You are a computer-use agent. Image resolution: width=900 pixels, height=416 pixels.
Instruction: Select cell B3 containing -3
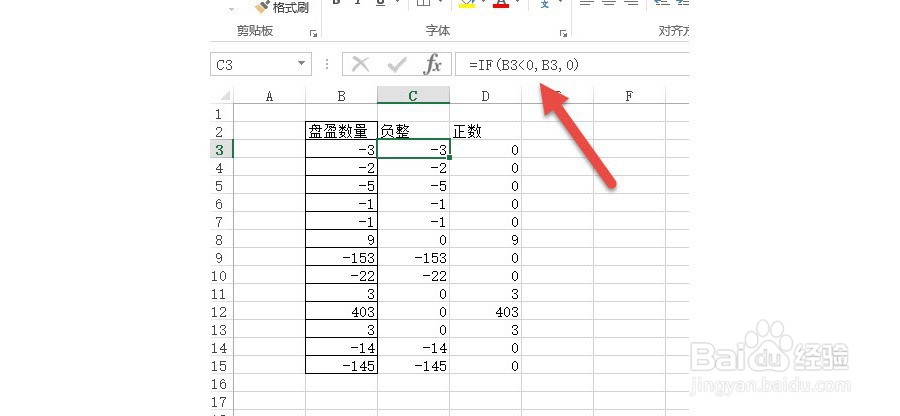[342, 150]
